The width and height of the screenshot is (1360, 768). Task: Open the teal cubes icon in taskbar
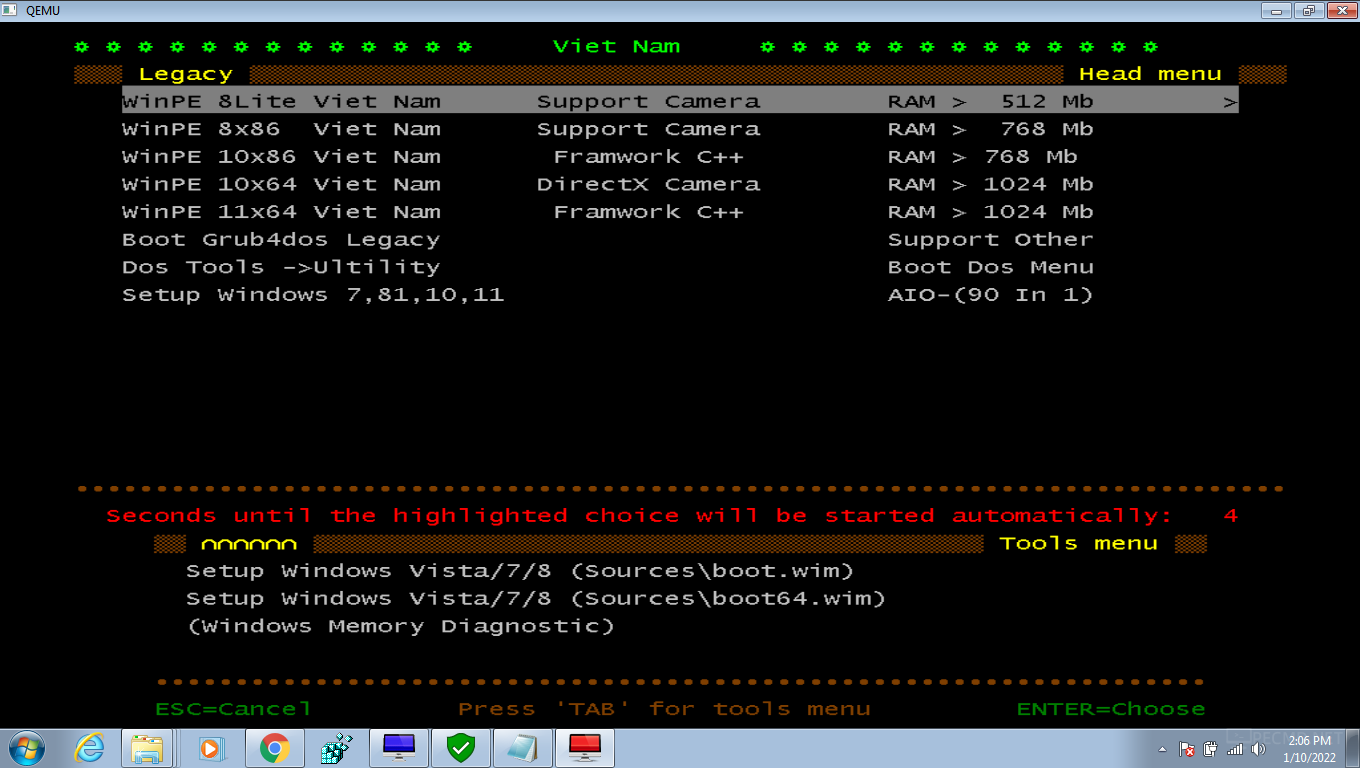click(336, 748)
